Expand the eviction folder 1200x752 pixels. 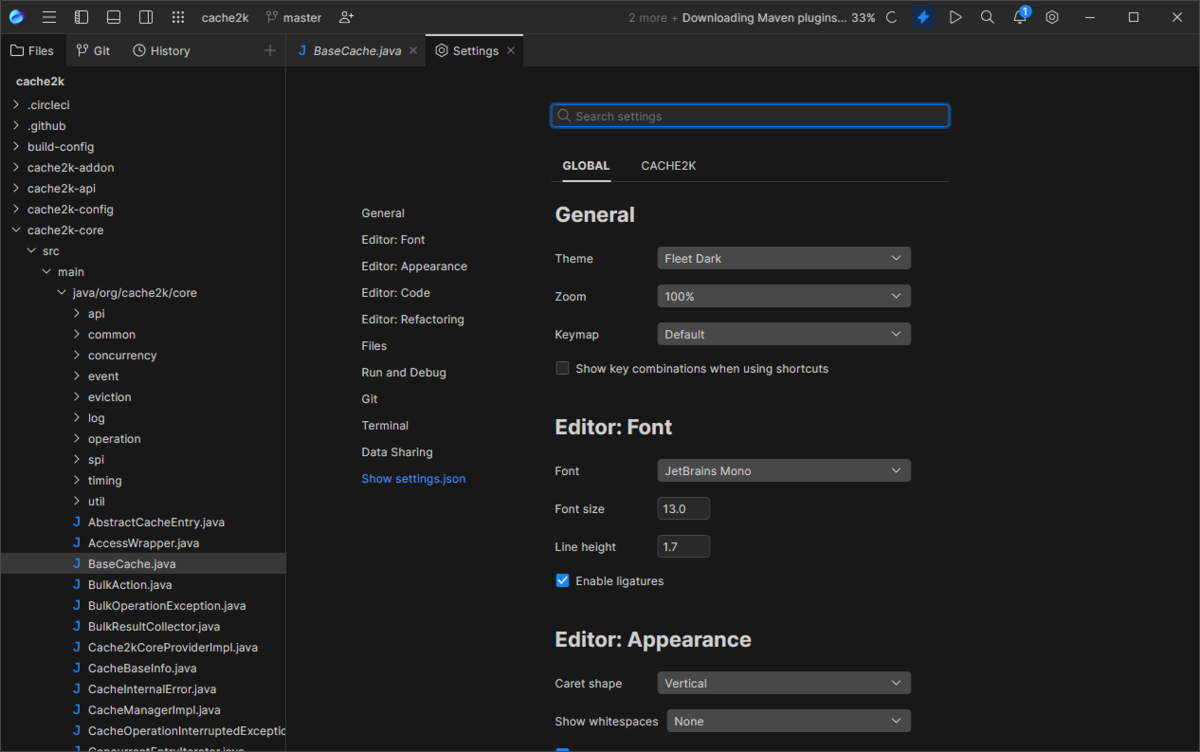(77, 397)
